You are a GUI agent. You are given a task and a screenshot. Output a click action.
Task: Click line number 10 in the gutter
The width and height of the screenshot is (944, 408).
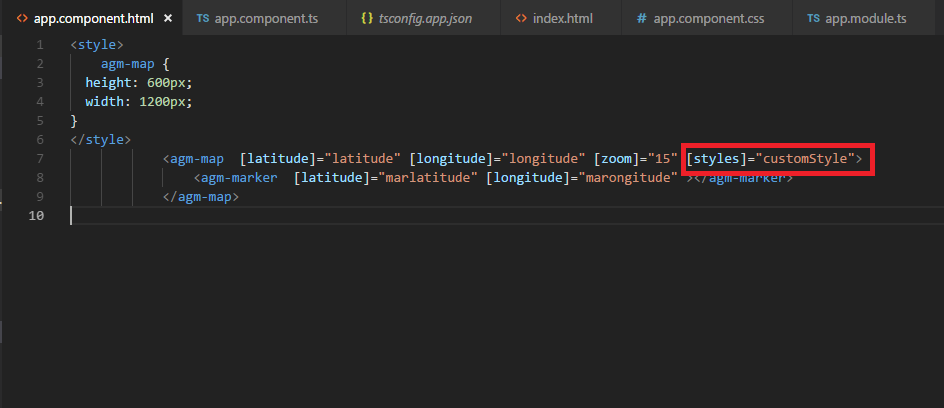(36, 215)
